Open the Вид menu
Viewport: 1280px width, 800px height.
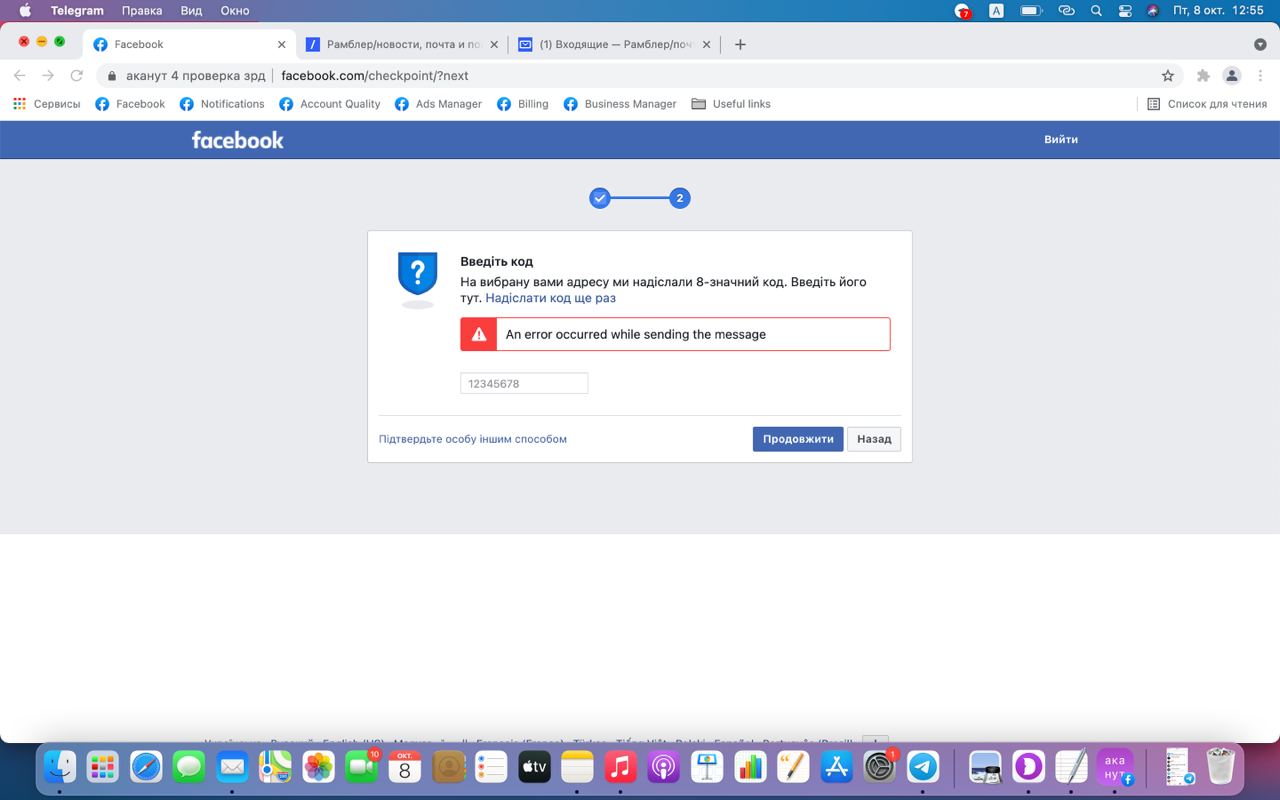[x=191, y=11]
